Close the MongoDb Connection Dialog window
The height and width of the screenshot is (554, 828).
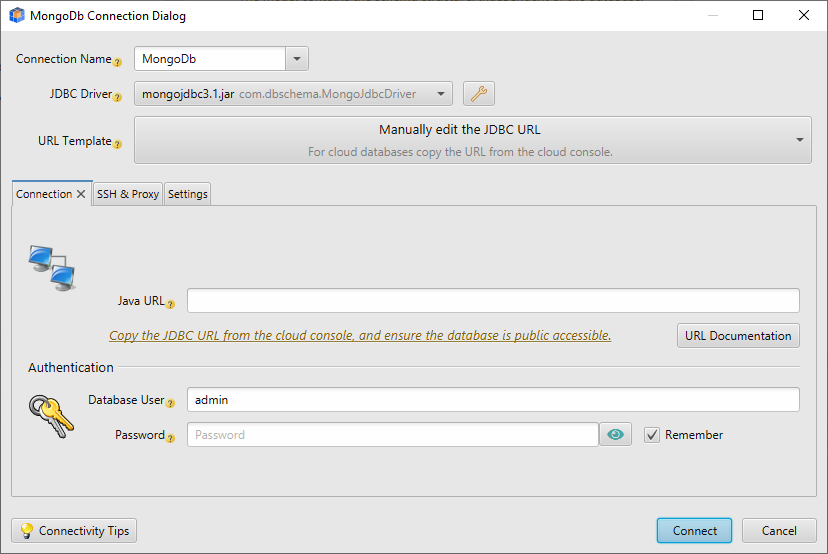tap(804, 15)
